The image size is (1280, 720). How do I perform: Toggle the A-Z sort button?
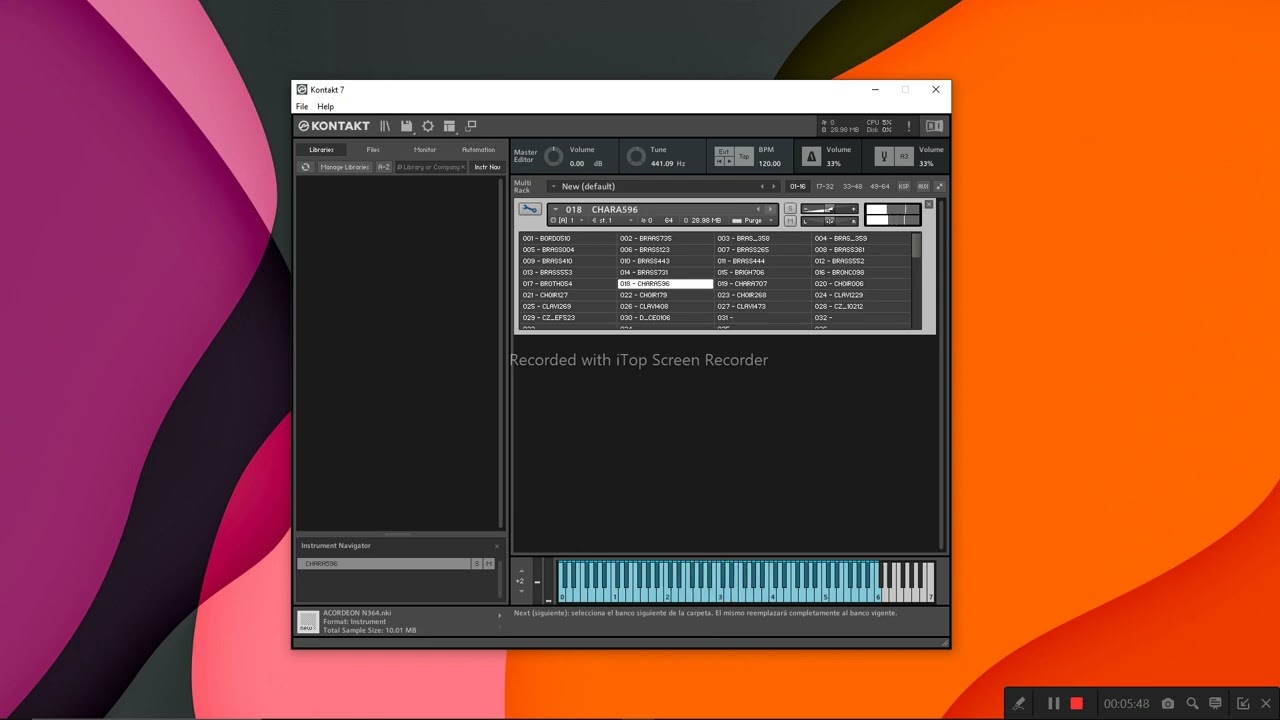tap(384, 167)
